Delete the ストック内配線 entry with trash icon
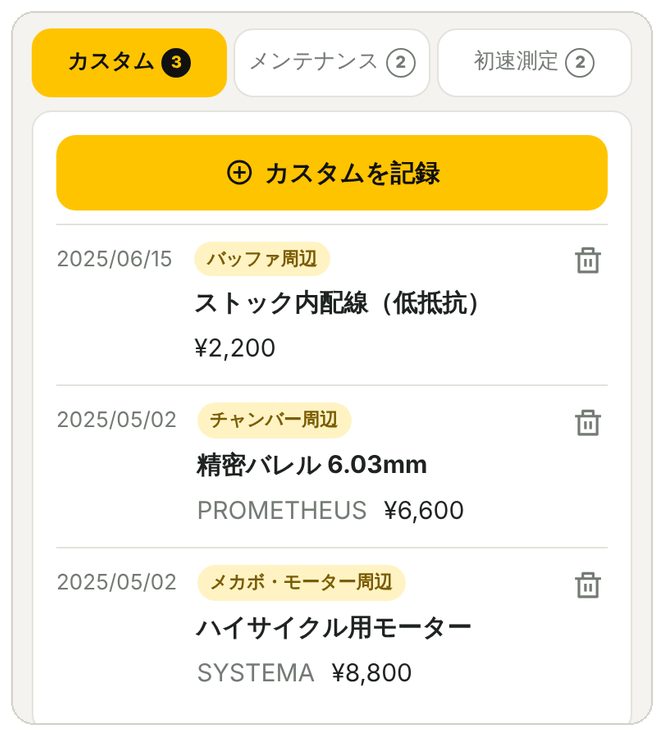This screenshot has height=736, width=664. tap(588, 260)
